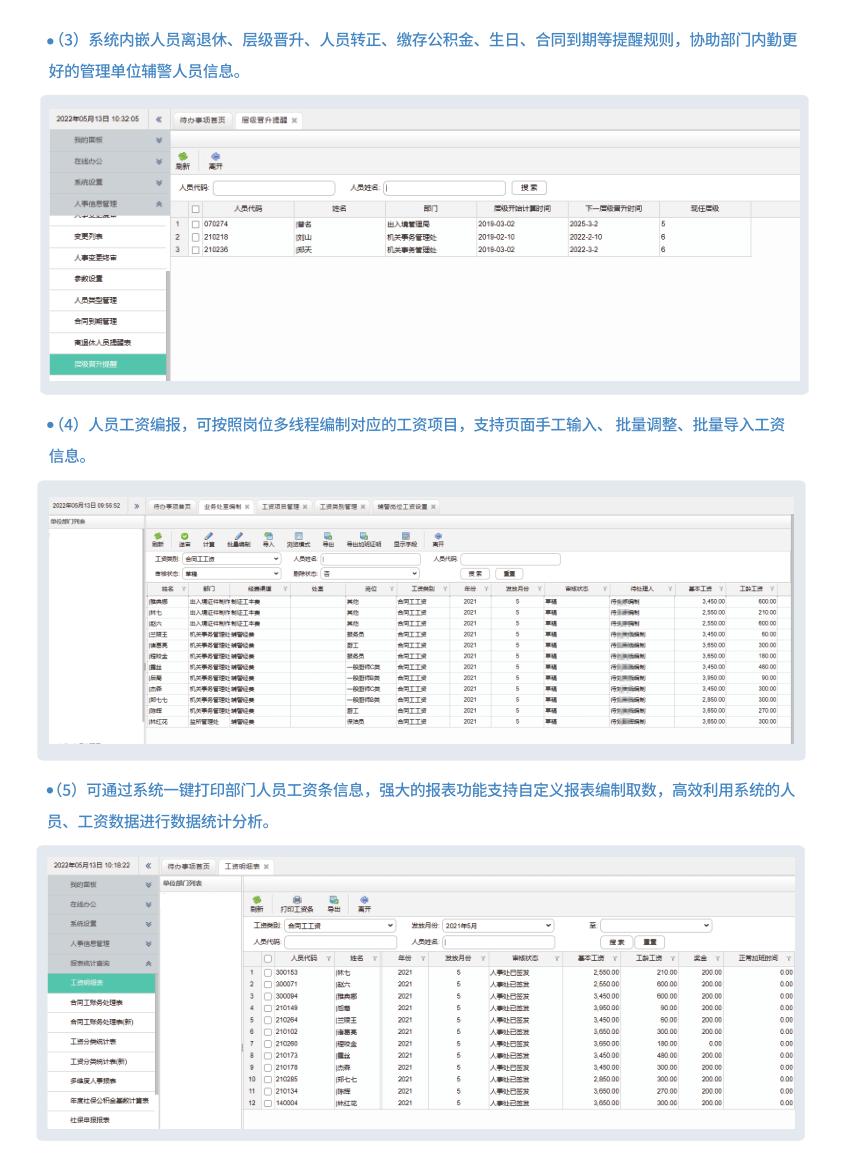Select the checkbox for row 300153
This screenshot has height=1168, width=850.
tap(268, 972)
